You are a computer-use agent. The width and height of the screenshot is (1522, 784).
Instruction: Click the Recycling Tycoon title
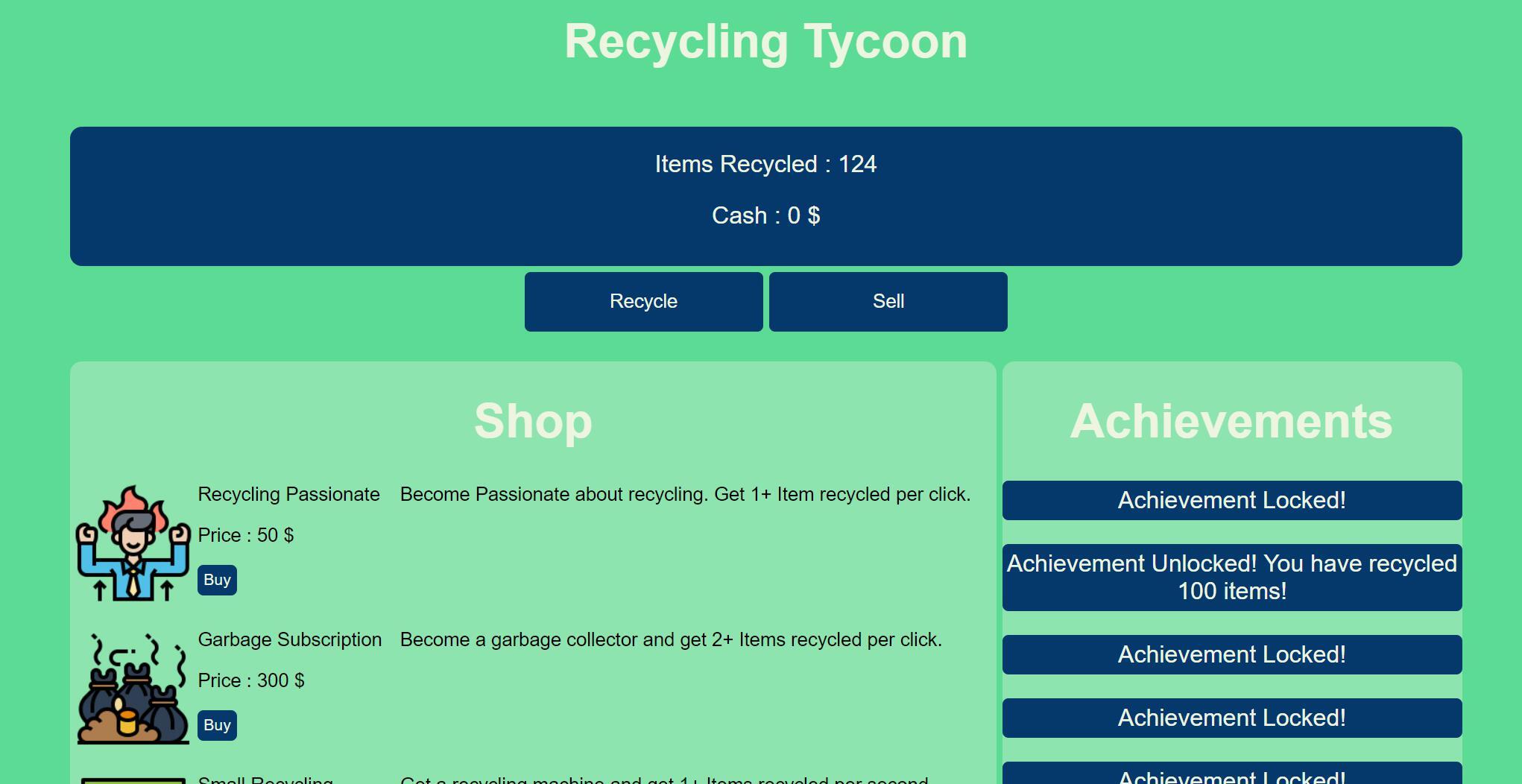(765, 42)
